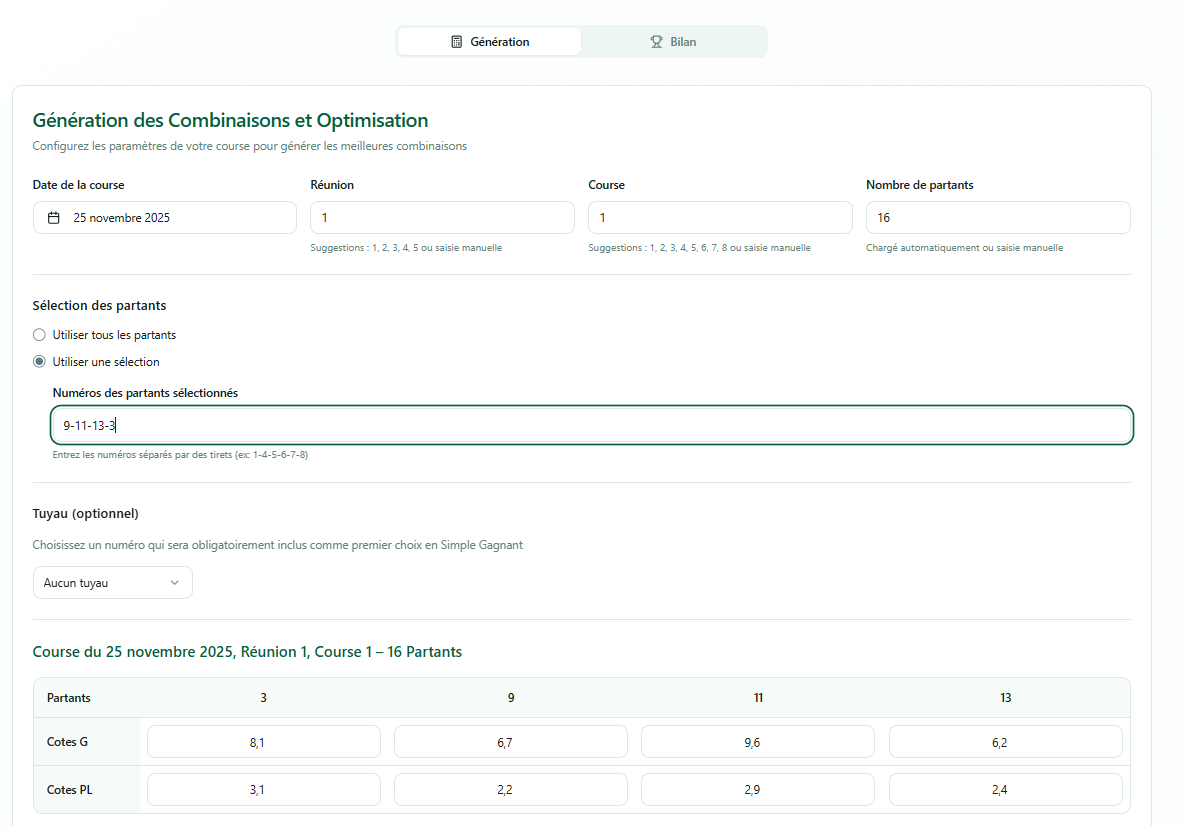Screen dimensions: 1183x826
Task: Edit Cotes G value 9,6 for partant 11
Action: click(758, 742)
